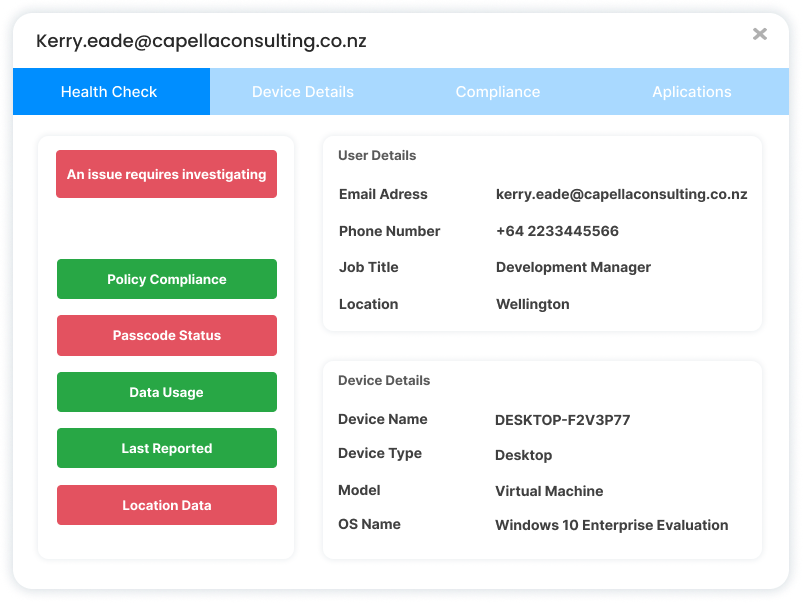Switch to the Aplications tab
Viewport: 805px width, 610px height.
click(x=692, y=91)
